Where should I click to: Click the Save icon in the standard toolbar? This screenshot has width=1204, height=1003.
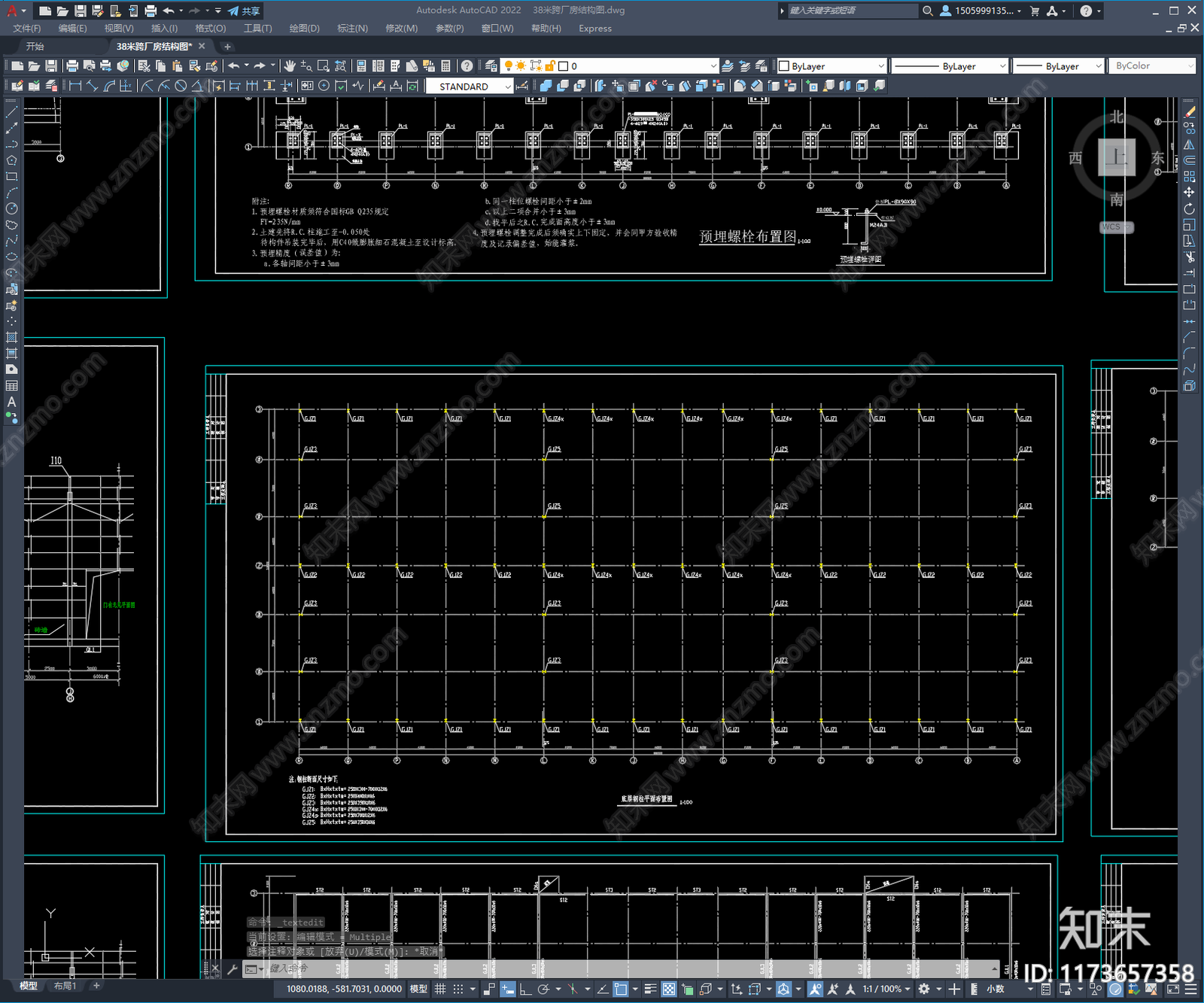50,66
